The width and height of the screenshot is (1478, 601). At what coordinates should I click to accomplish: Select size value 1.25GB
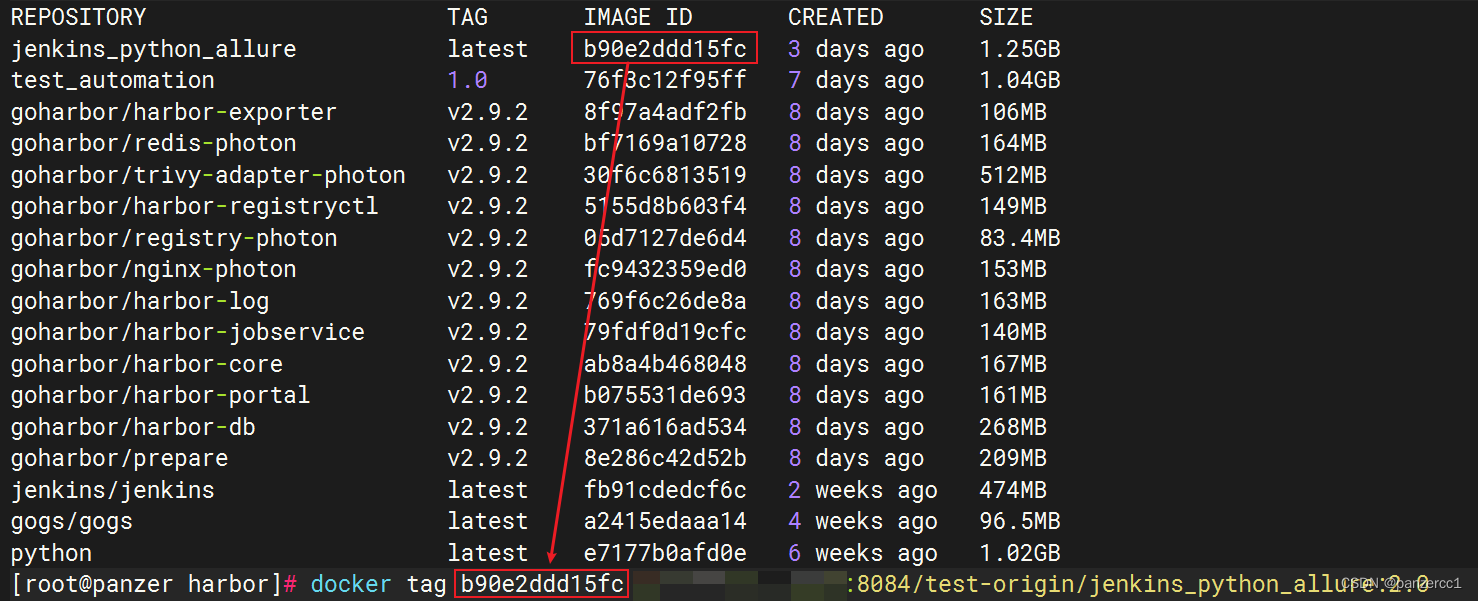click(1020, 49)
